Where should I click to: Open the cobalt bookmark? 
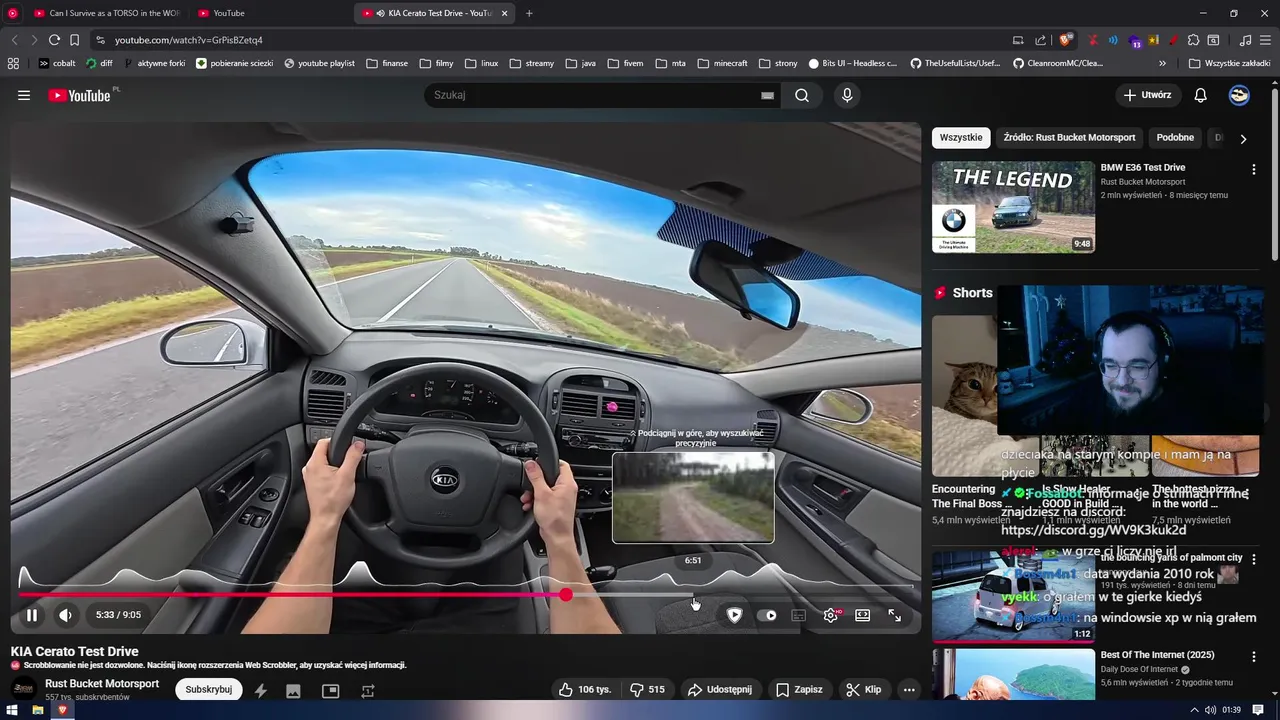coord(57,63)
